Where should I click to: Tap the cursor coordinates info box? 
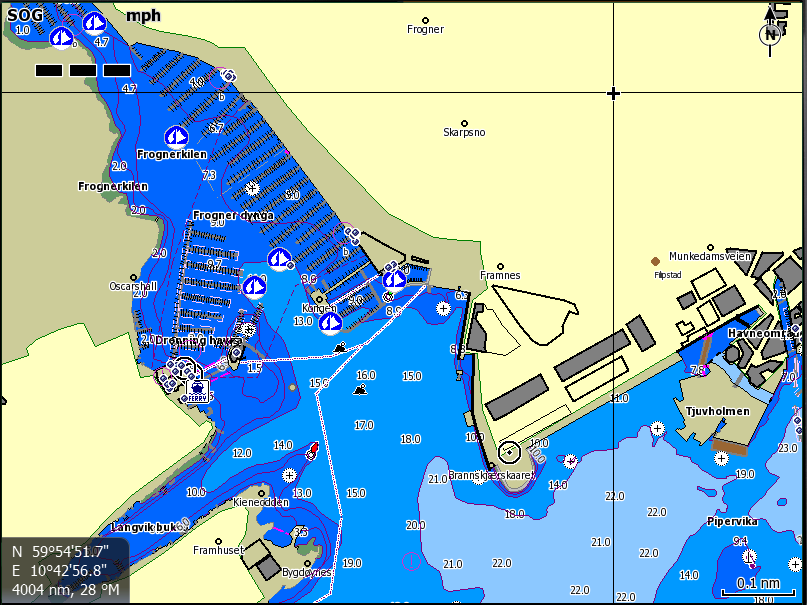point(65,570)
